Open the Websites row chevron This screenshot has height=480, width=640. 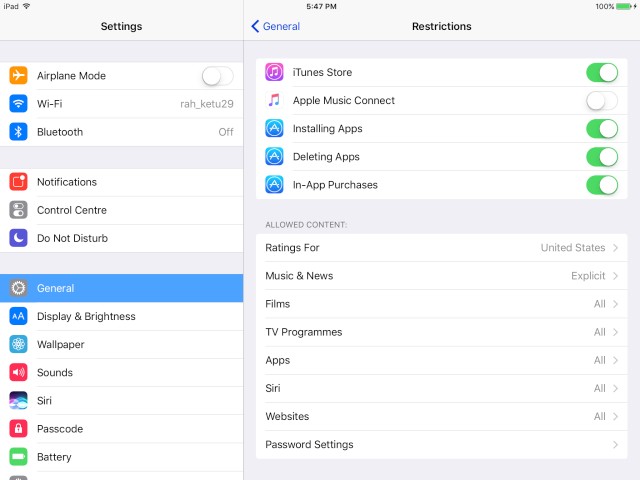pyautogui.click(x=616, y=416)
